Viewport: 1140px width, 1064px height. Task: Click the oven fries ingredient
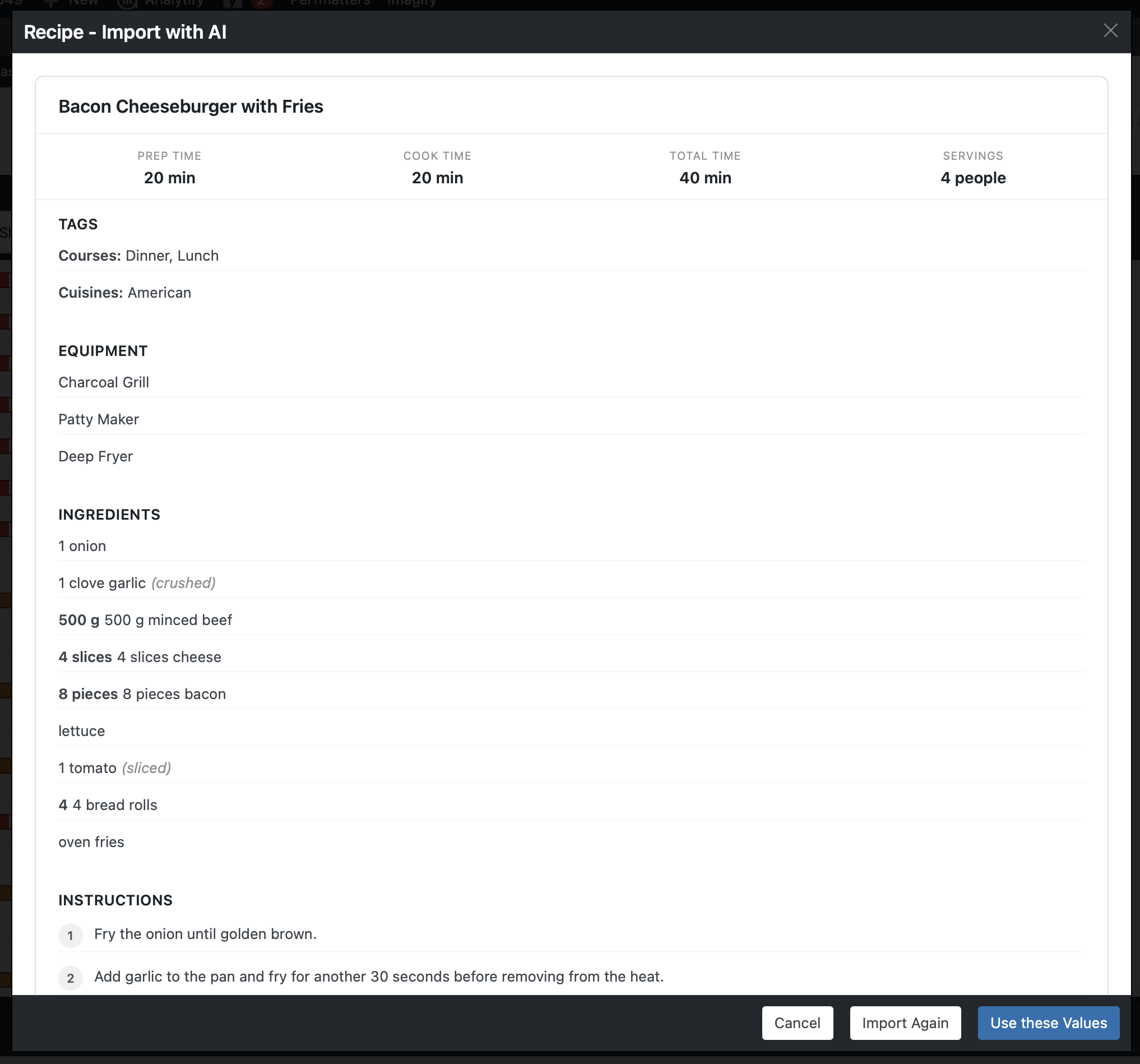coord(91,842)
